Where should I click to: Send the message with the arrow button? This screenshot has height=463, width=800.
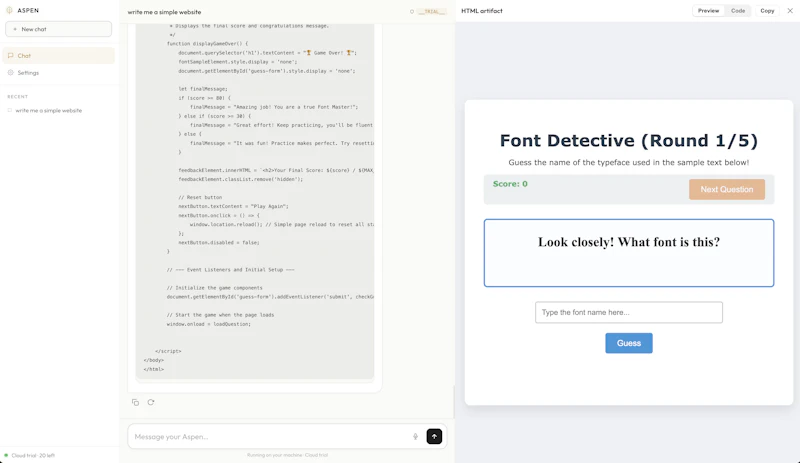434,436
